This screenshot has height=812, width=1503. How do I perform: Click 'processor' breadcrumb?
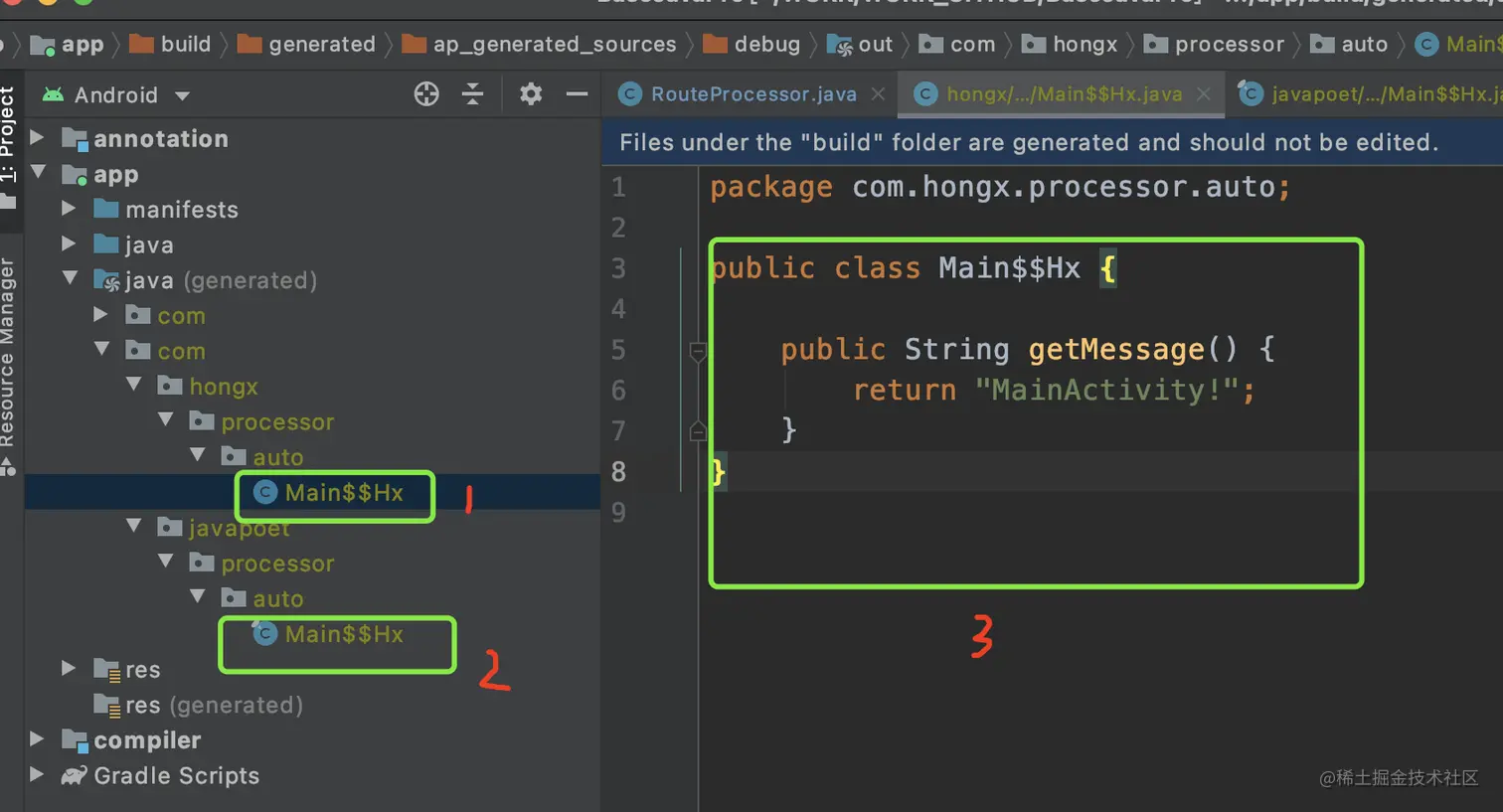pos(1230,44)
